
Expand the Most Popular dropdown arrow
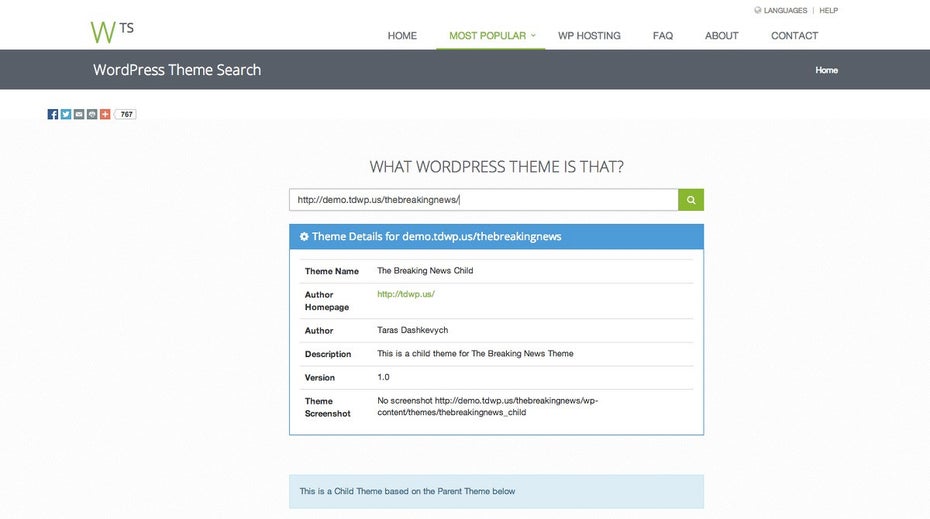533,36
